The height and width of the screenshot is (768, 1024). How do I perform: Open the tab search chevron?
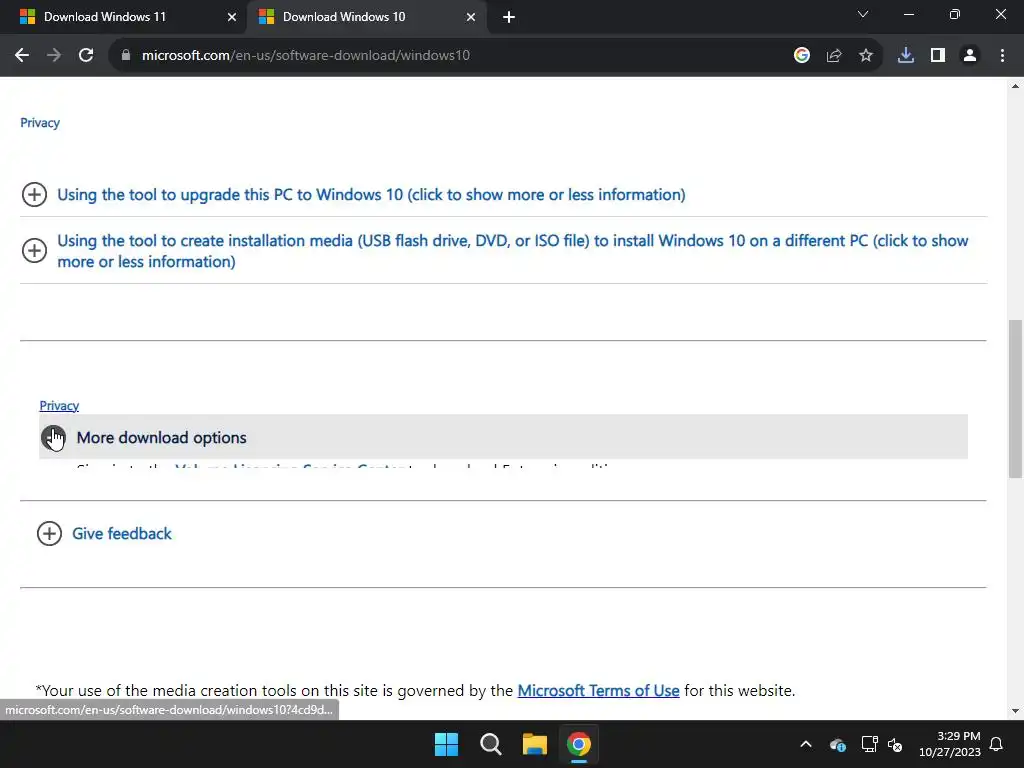pyautogui.click(x=863, y=14)
